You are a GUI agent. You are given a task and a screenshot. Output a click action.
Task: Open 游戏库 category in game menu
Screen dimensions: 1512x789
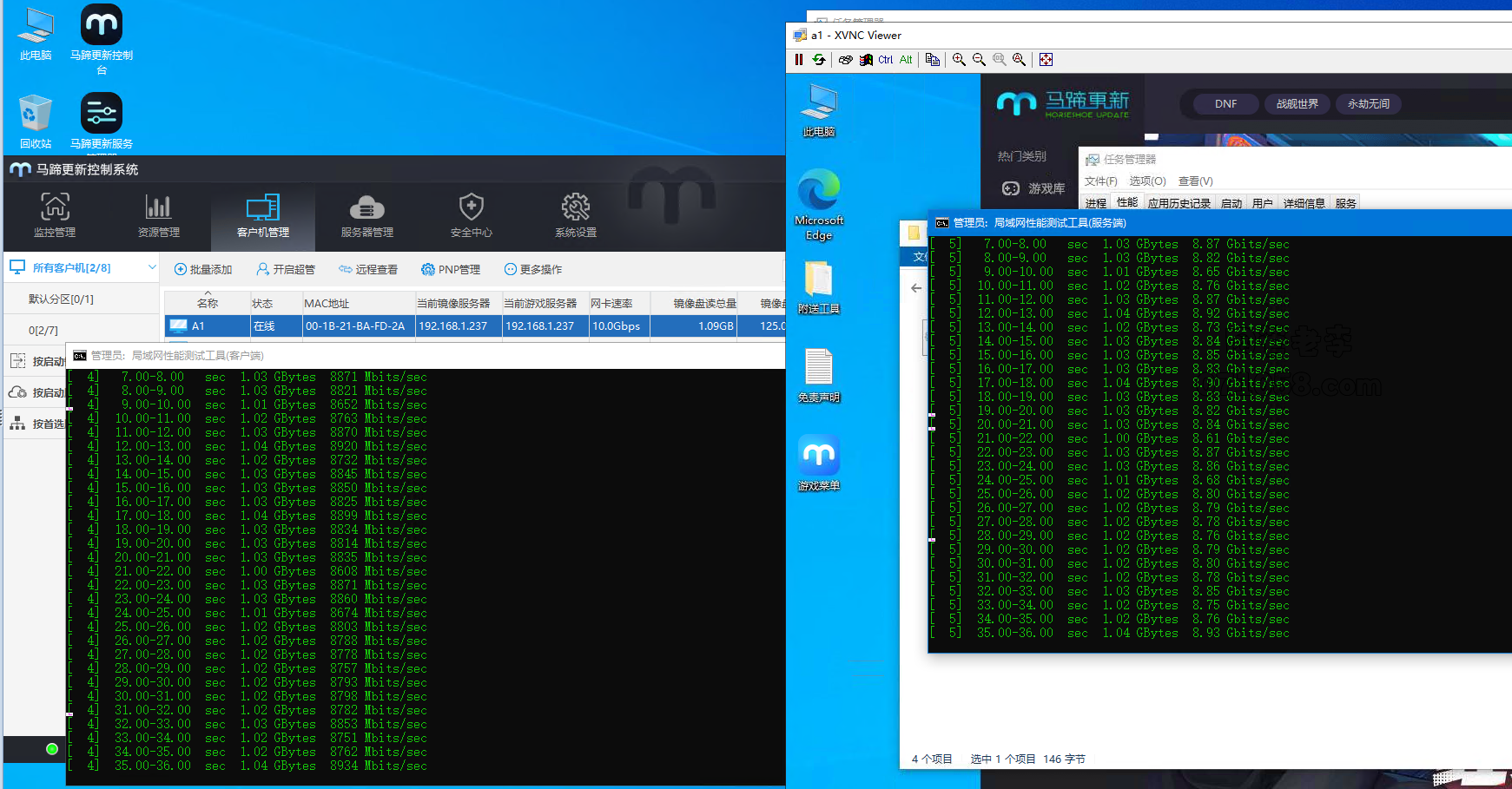pyautogui.click(x=1033, y=188)
